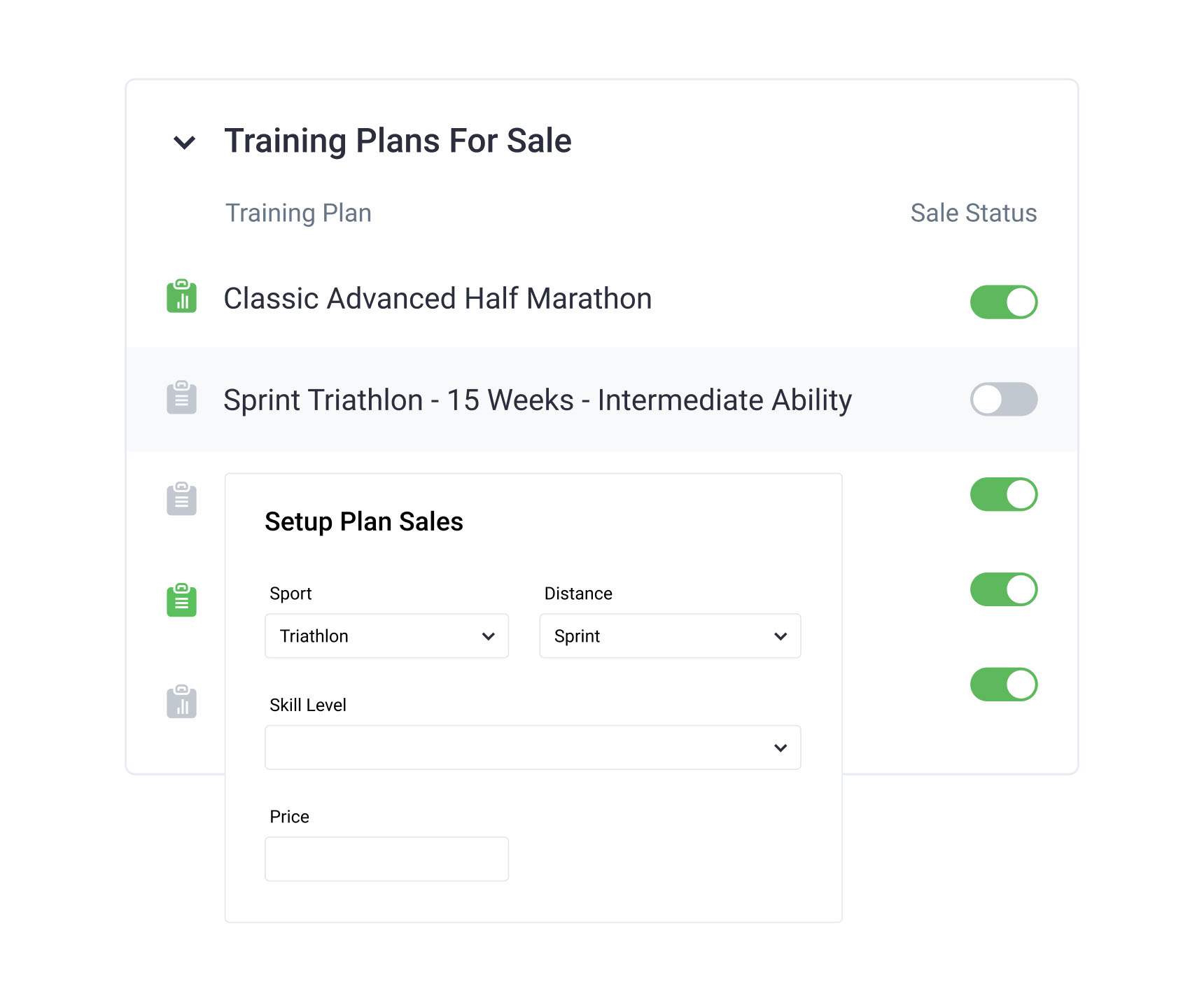
Task: Enable sale for Sprint Triathlon 15 Weeks plan
Action: point(1003,399)
